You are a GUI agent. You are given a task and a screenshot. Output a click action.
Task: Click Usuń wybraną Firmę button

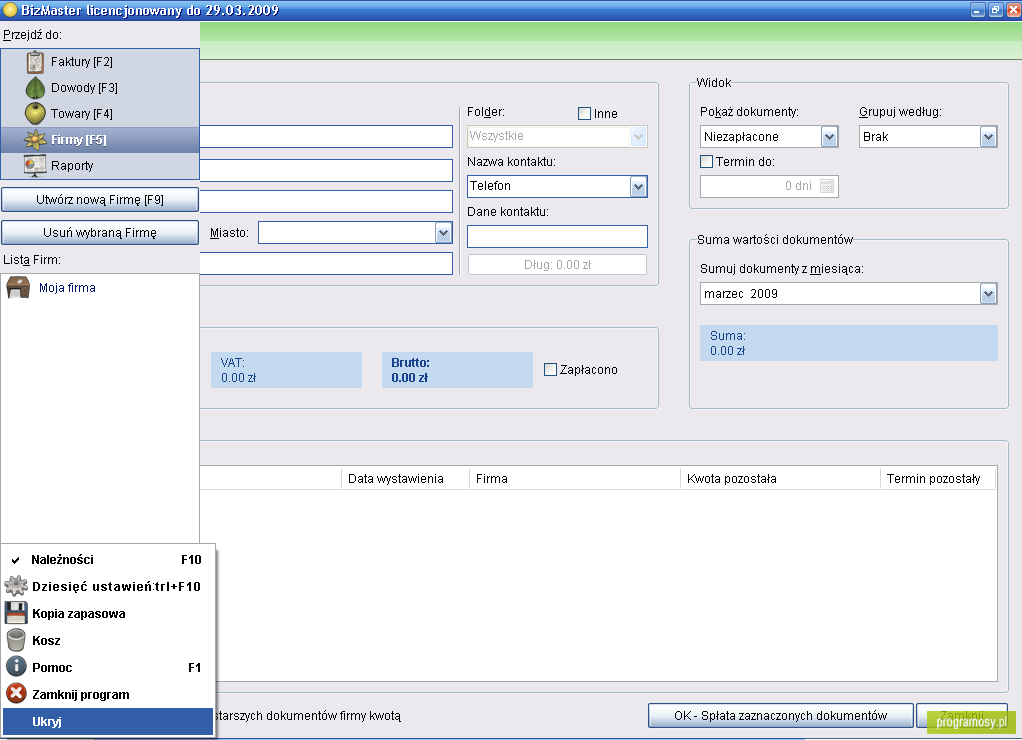(100, 232)
